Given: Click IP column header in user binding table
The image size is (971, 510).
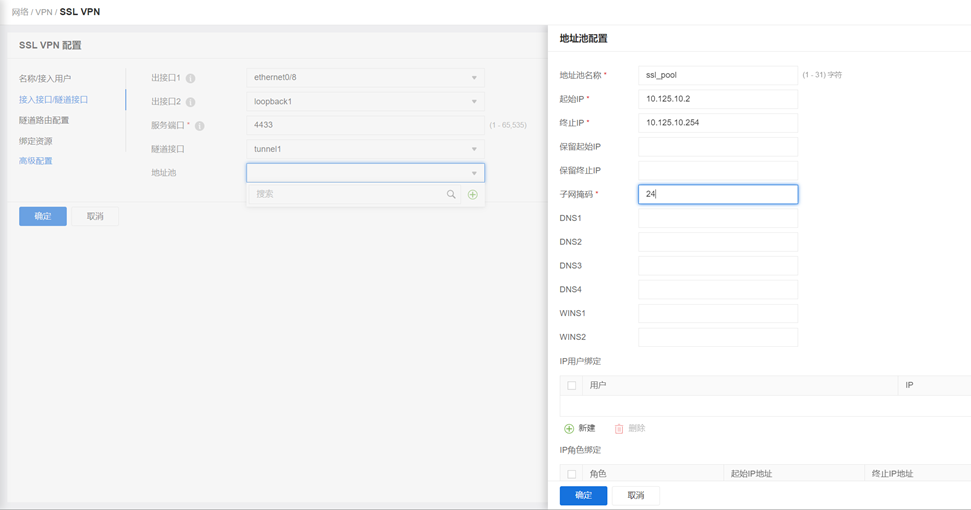Looking at the screenshot, I should pyautogui.click(x=934, y=386).
